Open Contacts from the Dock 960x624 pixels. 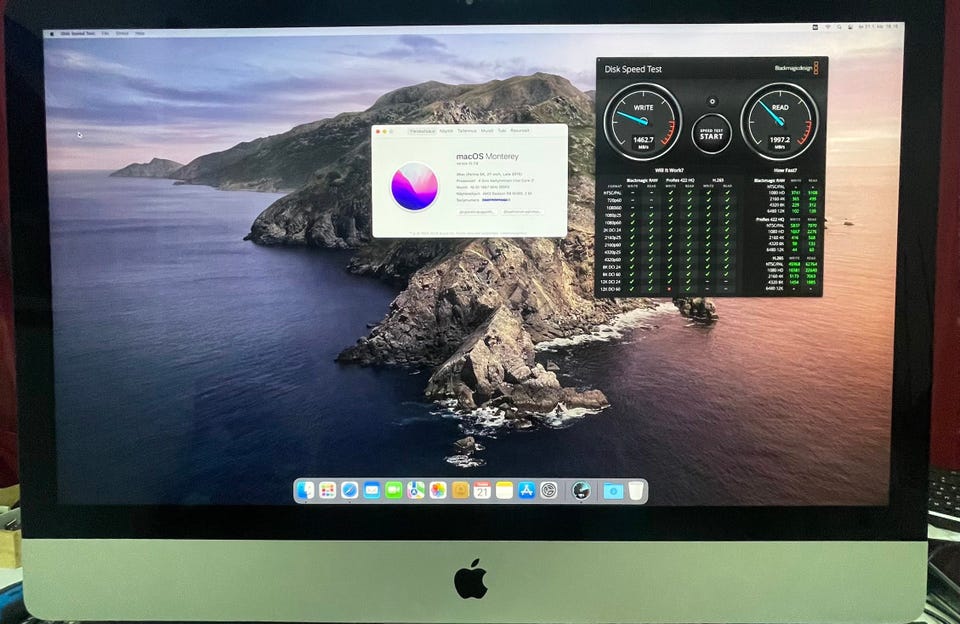click(x=460, y=491)
